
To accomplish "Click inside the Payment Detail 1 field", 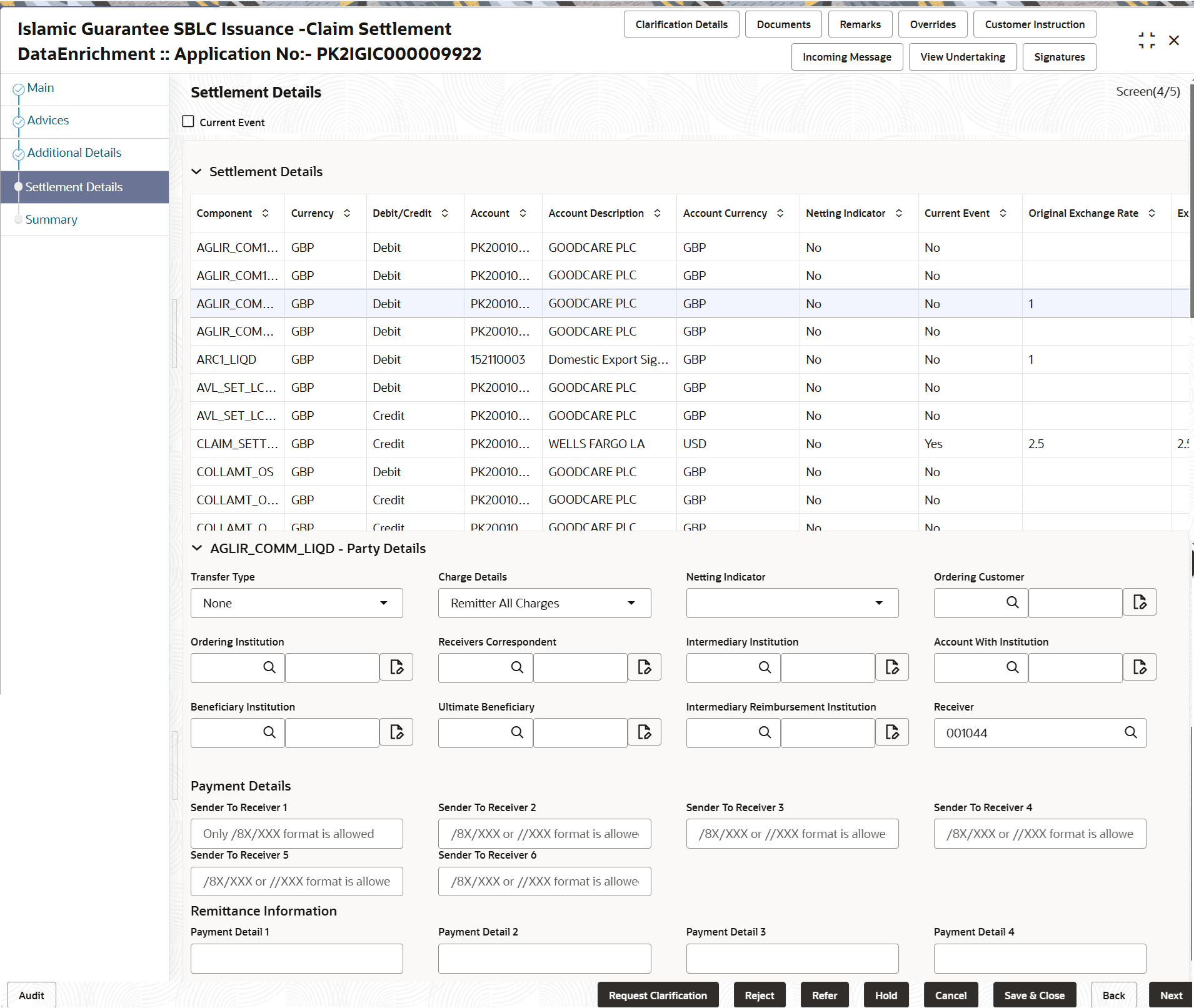I will coord(296,958).
